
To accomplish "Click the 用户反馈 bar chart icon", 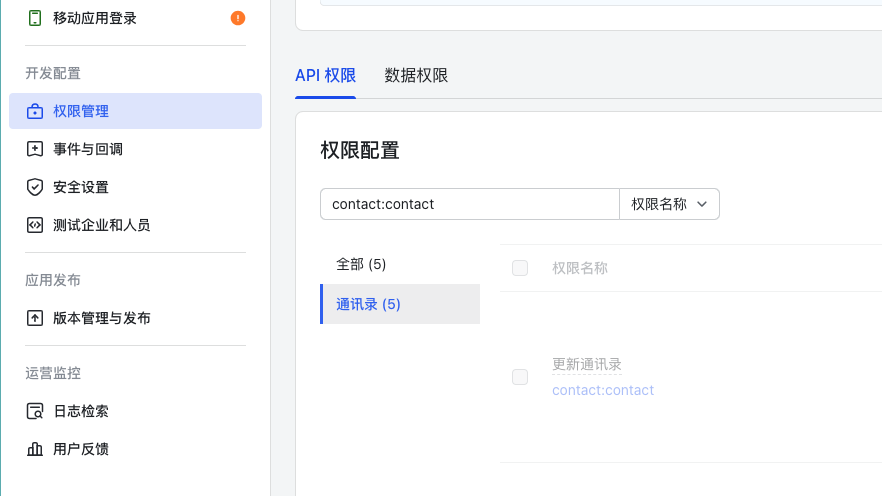I will coord(35,449).
